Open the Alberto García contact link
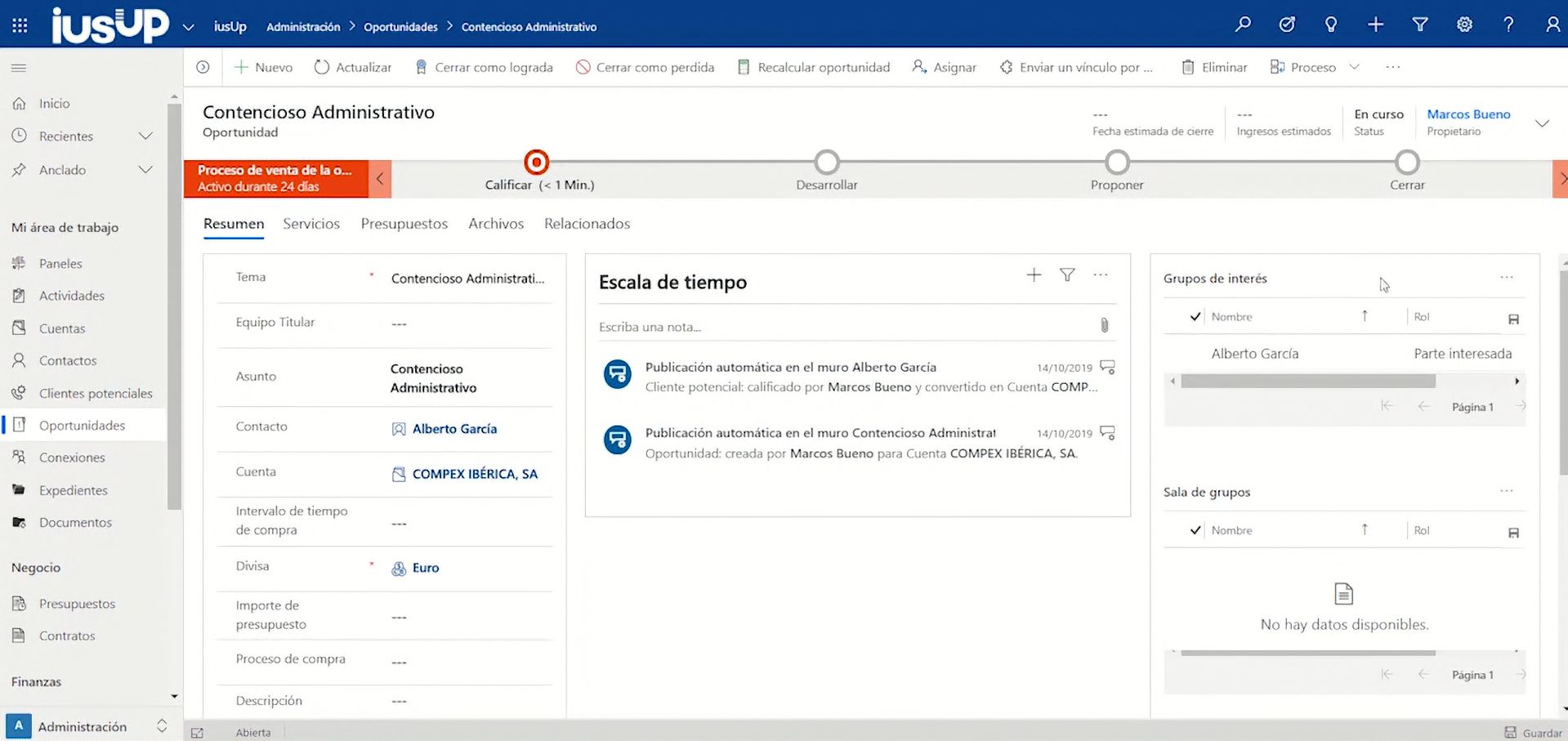 click(454, 429)
